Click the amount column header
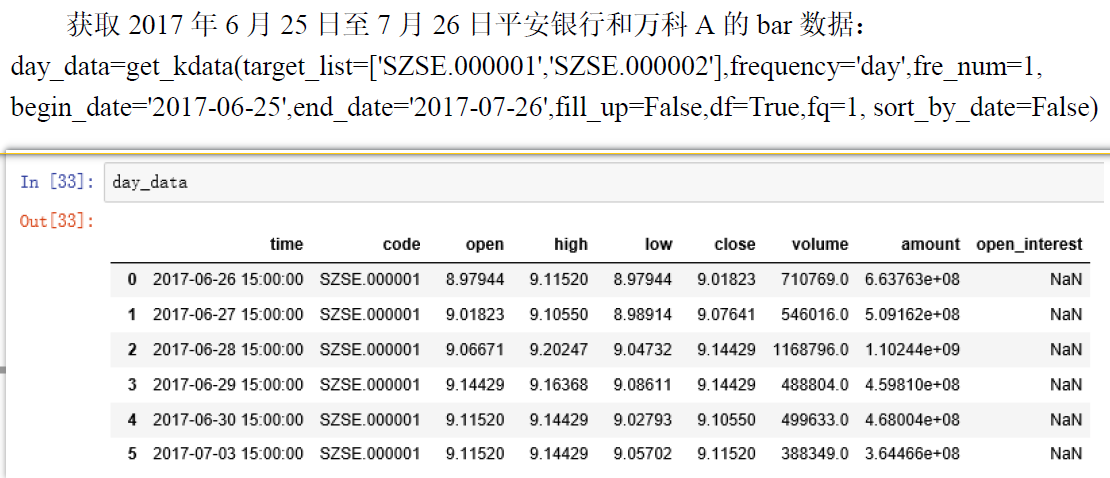1110x478 pixels. [931, 245]
